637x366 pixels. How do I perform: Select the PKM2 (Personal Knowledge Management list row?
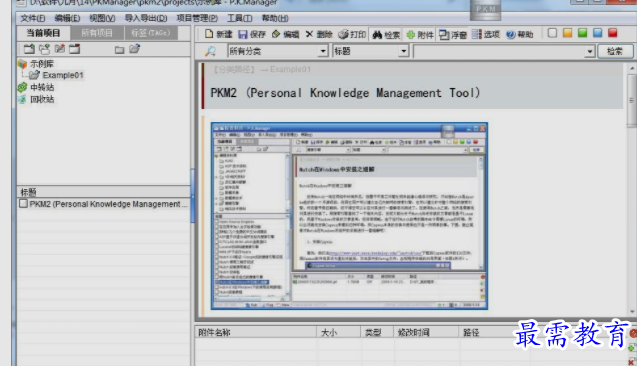(104, 204)
